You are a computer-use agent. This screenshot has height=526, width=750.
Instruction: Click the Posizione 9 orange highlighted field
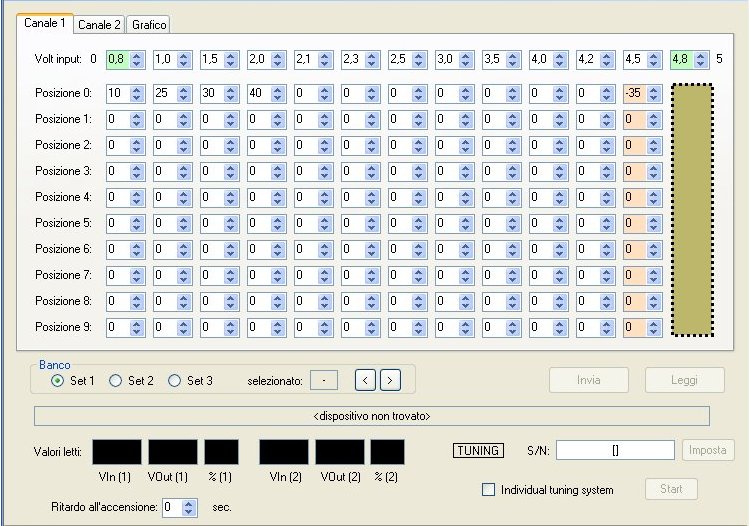pos(635,327)
